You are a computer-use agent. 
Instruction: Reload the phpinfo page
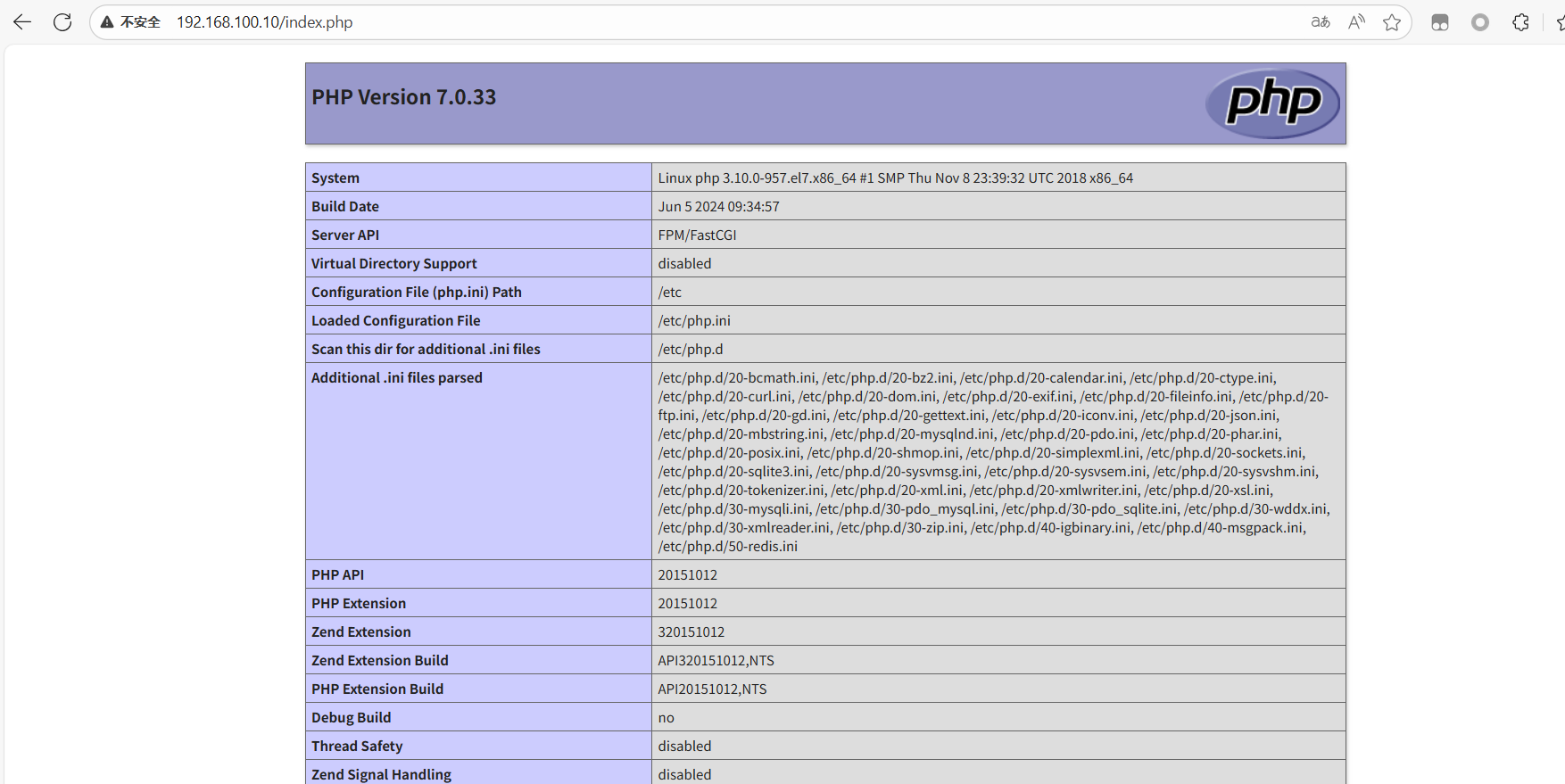(62, 22)
